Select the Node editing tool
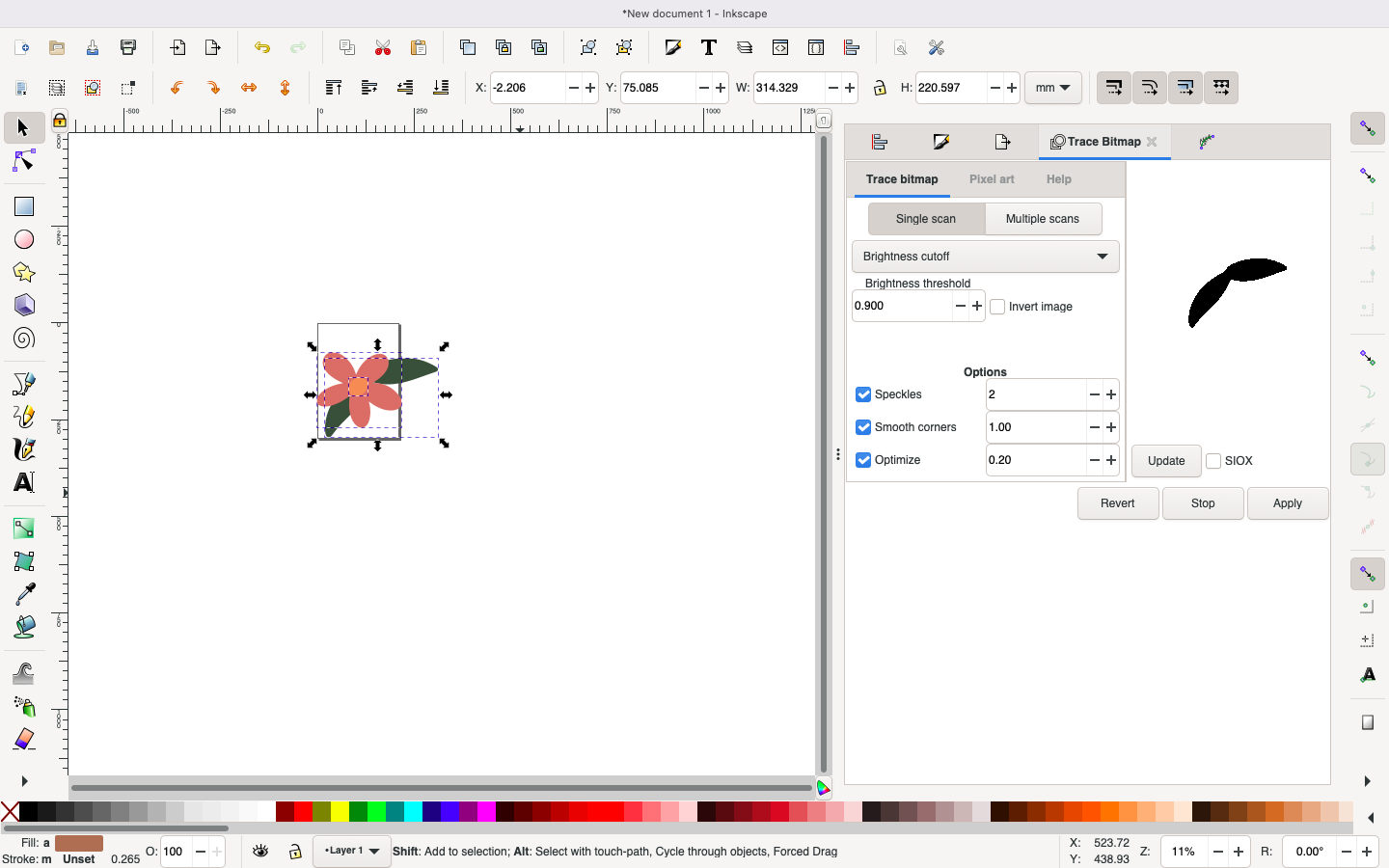Viewport: 1389px width, 868px height. click(24, 162)
